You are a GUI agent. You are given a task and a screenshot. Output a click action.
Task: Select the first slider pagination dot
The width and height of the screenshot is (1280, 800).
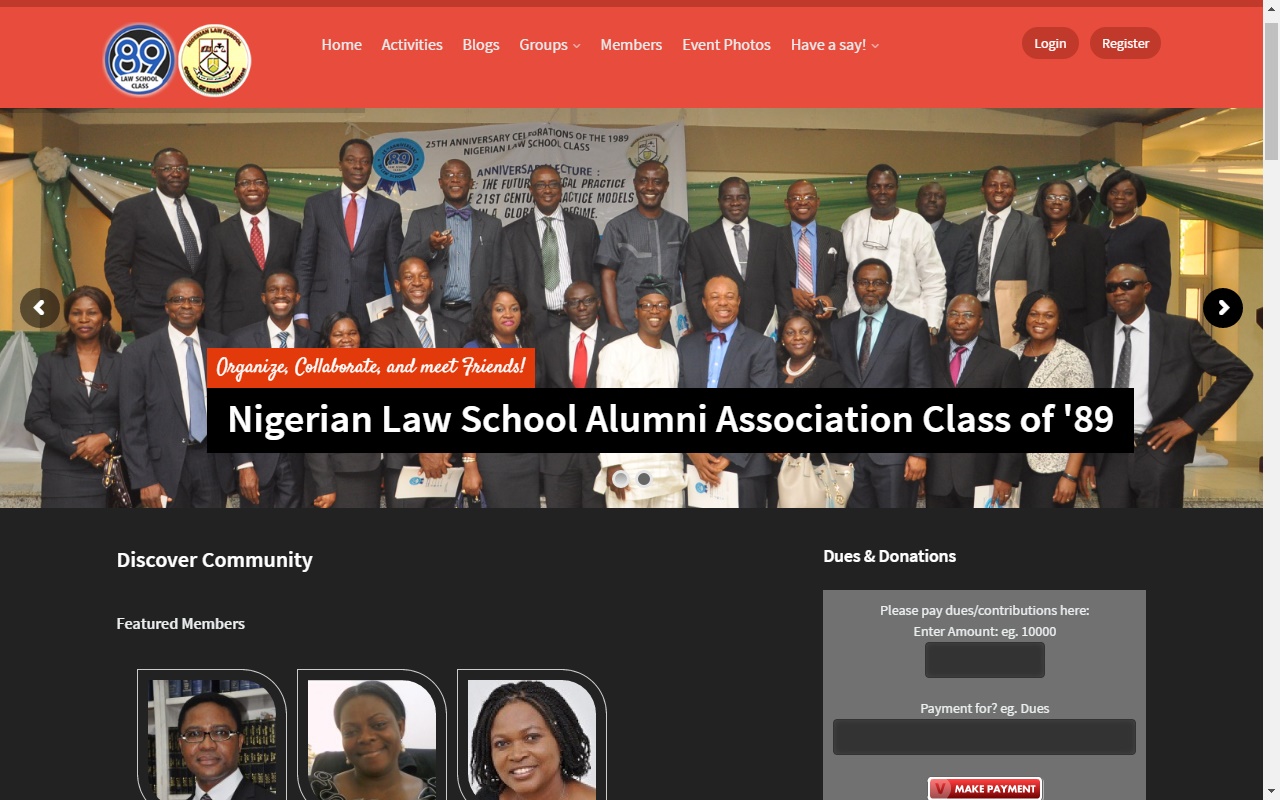(620, 479)
